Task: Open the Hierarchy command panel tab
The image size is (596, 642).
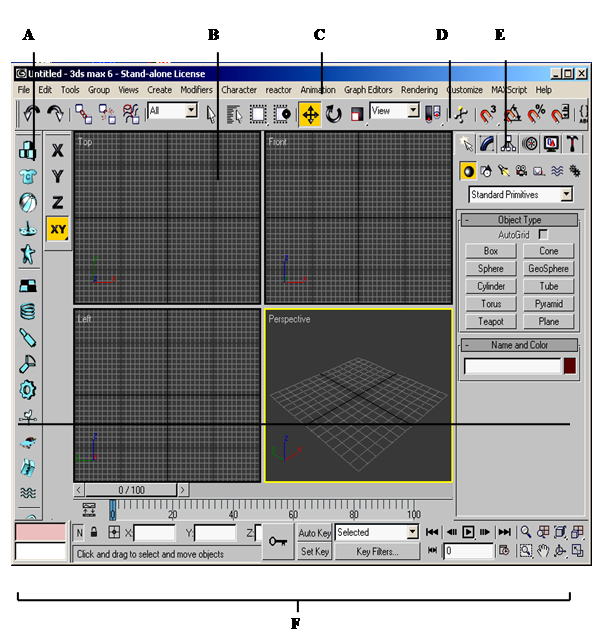Action: coord(508,144)
